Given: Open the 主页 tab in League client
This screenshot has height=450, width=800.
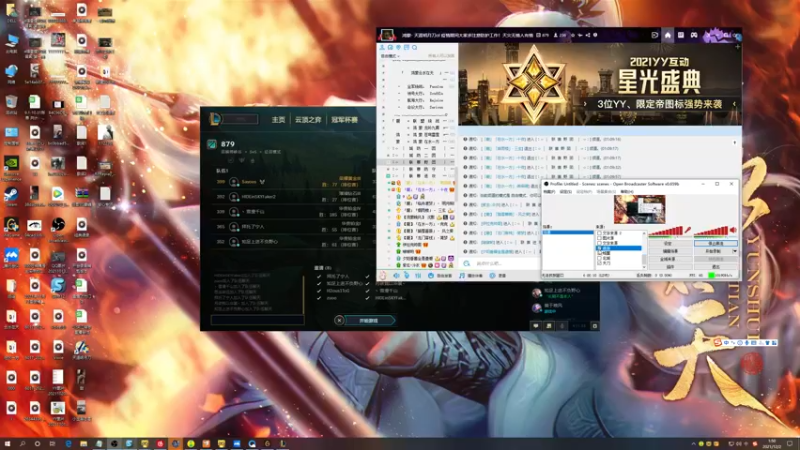Looking at the screenshot, I should [x=278, y=120].
